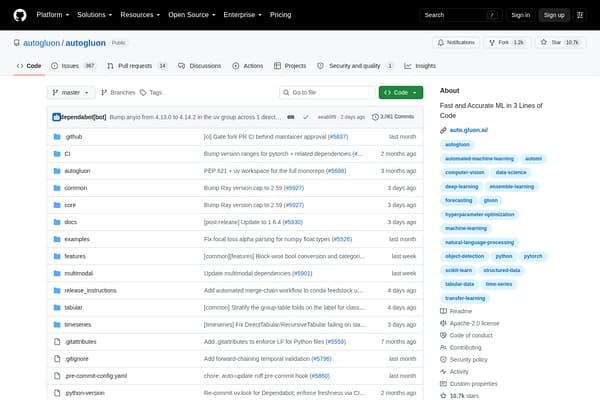This screenshot has width=600, height=400.
Task: Open the green Code dropdown button
Action: click(x=401, y=93)
